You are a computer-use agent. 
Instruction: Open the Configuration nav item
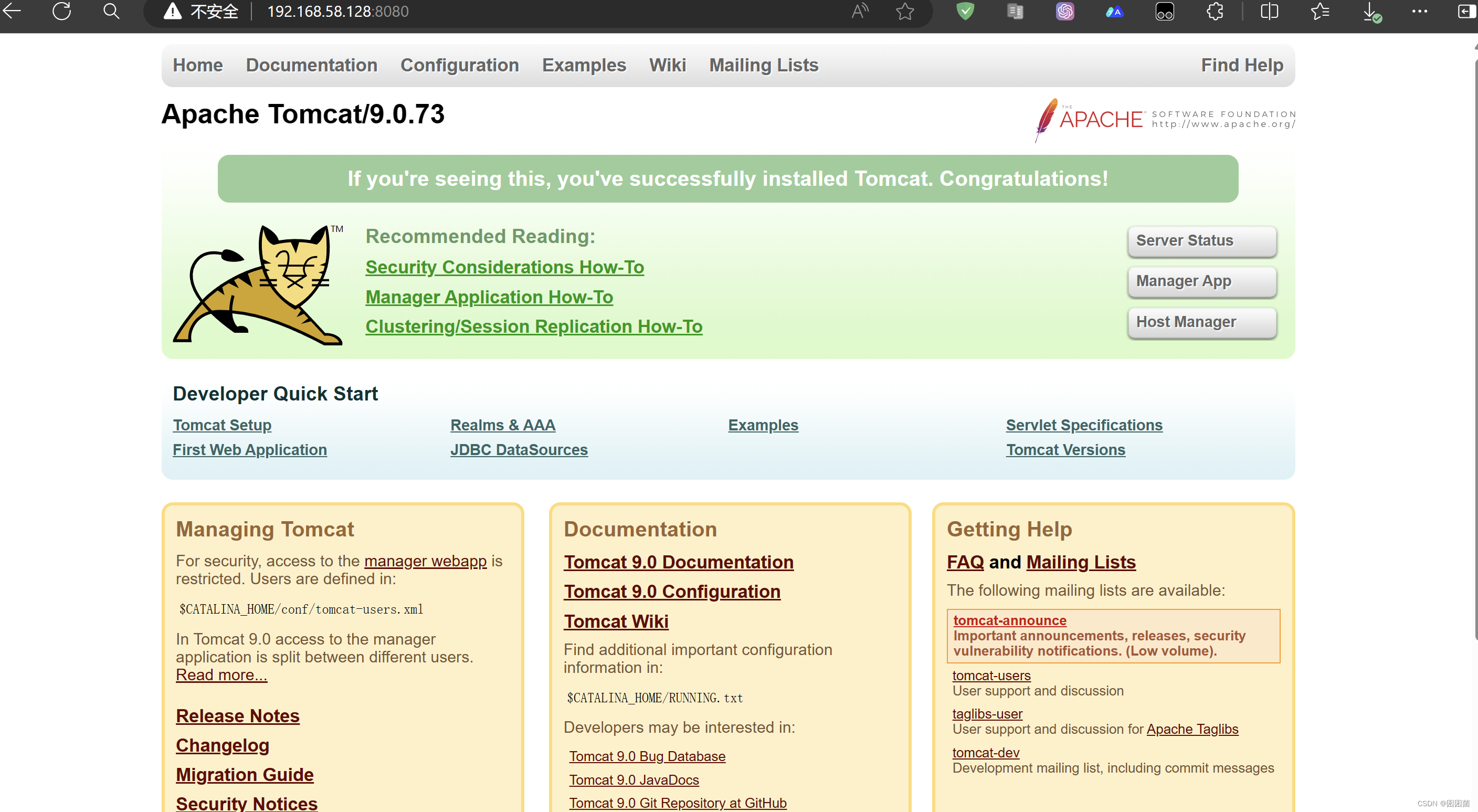(460, 65)
